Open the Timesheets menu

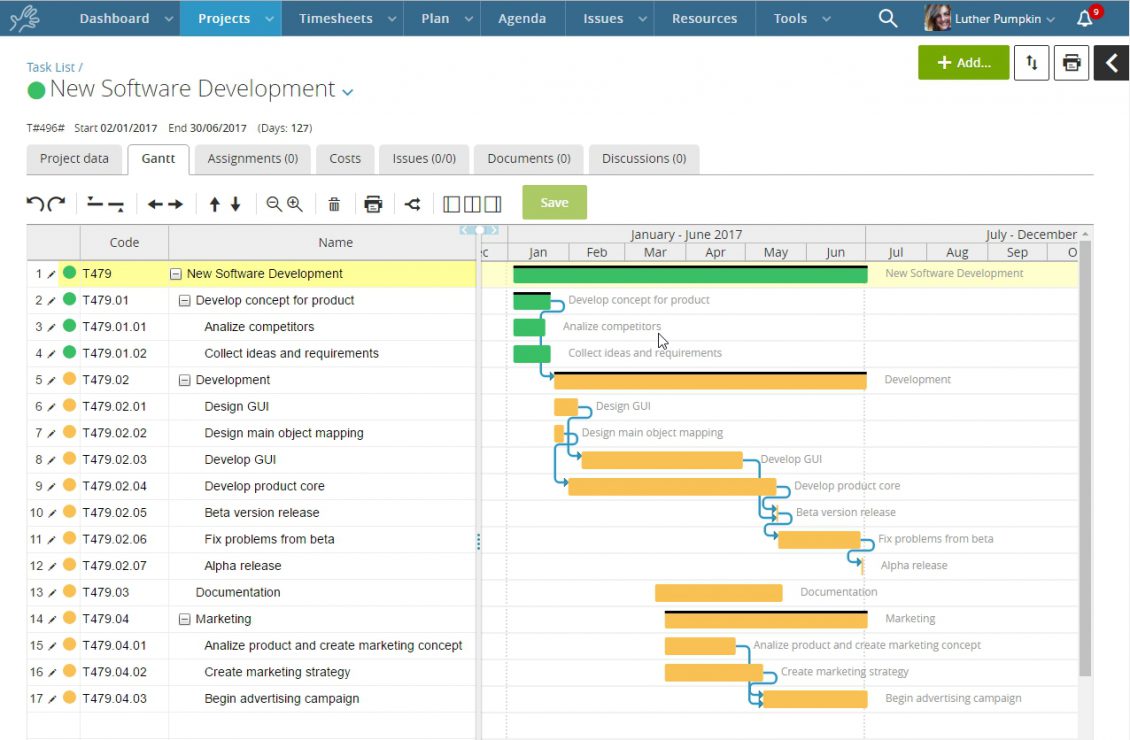[x=336, y=17]
